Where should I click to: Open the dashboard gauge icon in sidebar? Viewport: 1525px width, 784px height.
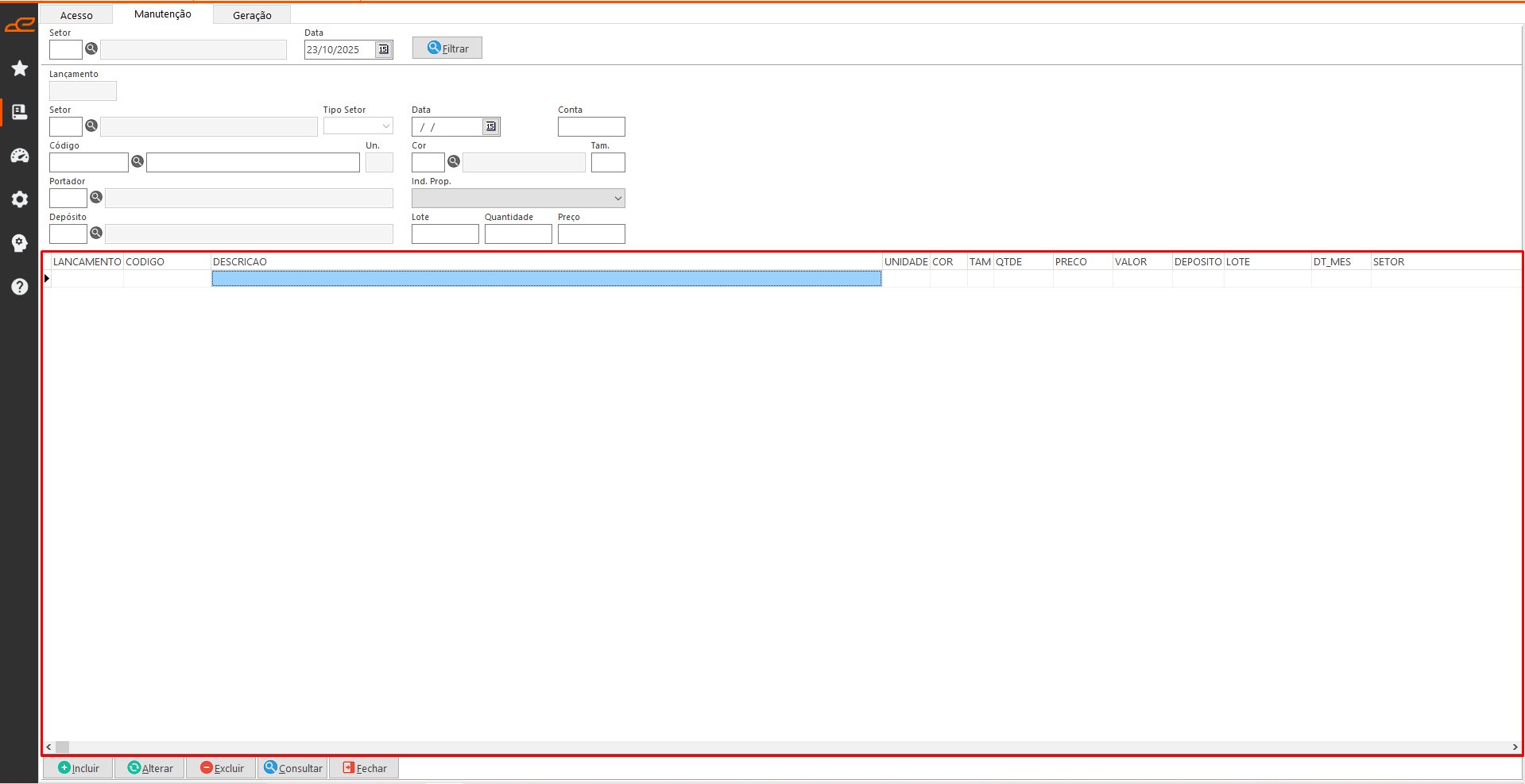[20, 156]
